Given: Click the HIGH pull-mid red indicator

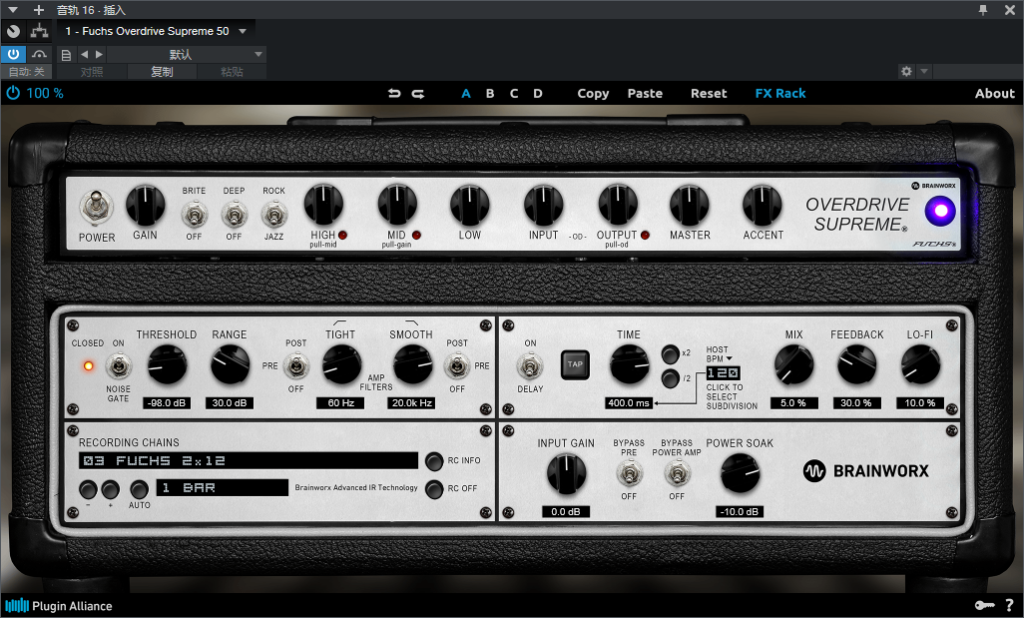Looking at the screenshot, I should 342,235.
